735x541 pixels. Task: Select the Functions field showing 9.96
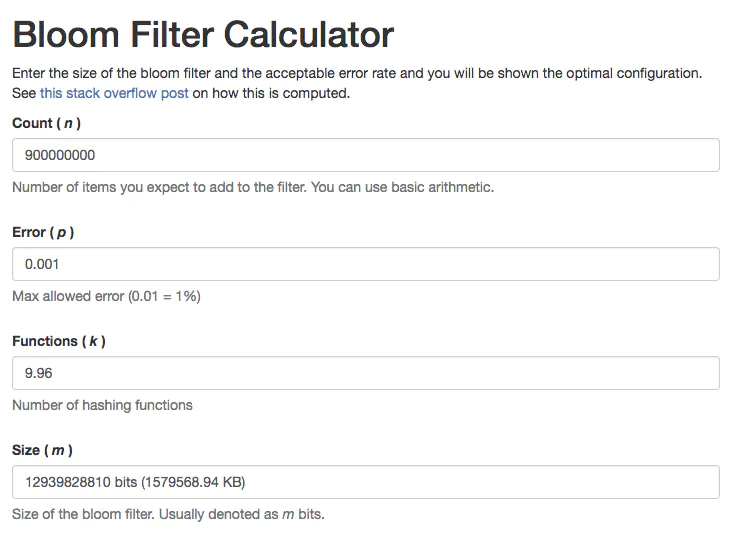point(365,373)
